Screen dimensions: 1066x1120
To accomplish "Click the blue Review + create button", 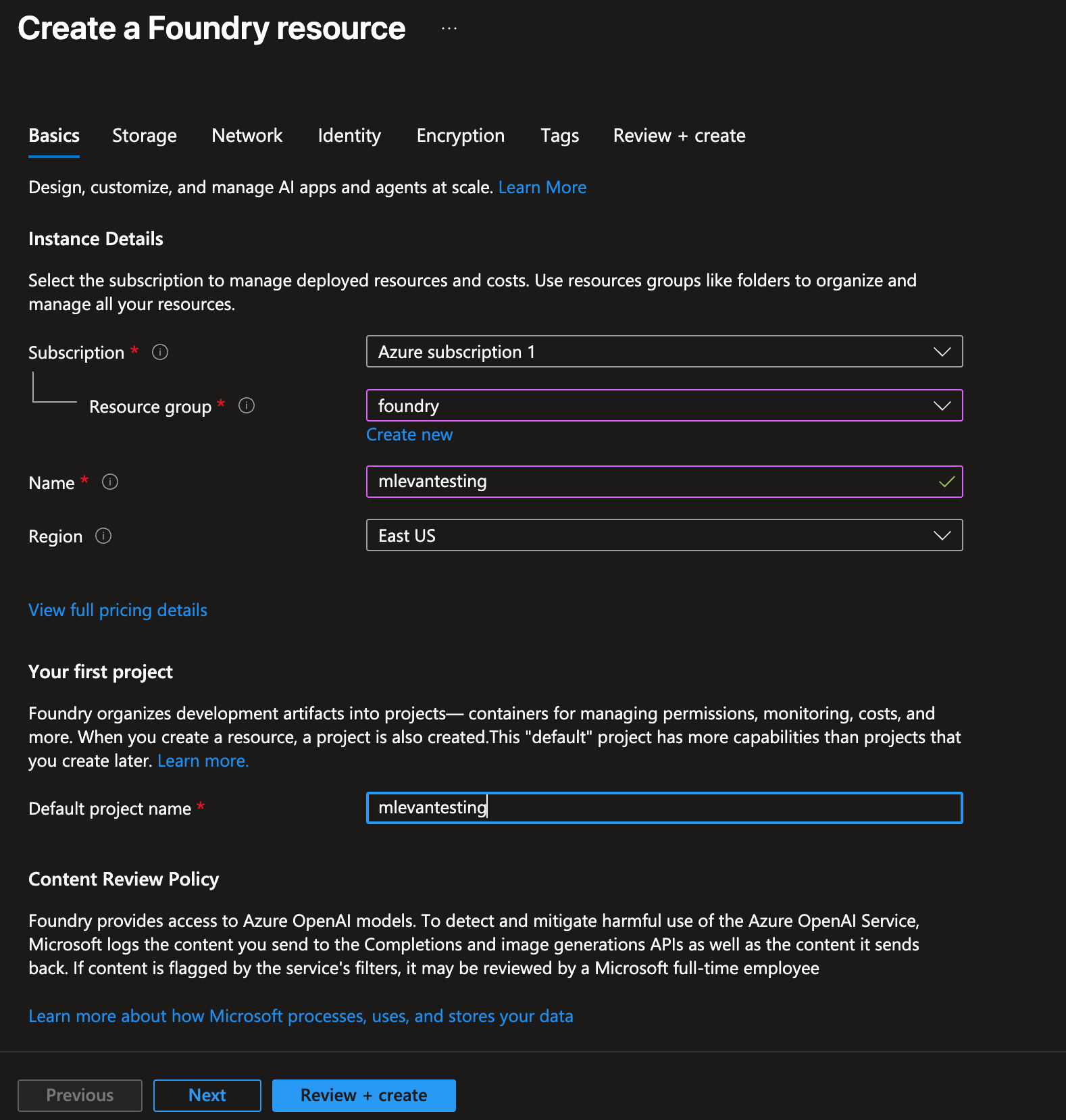I will pos(363,1095).
